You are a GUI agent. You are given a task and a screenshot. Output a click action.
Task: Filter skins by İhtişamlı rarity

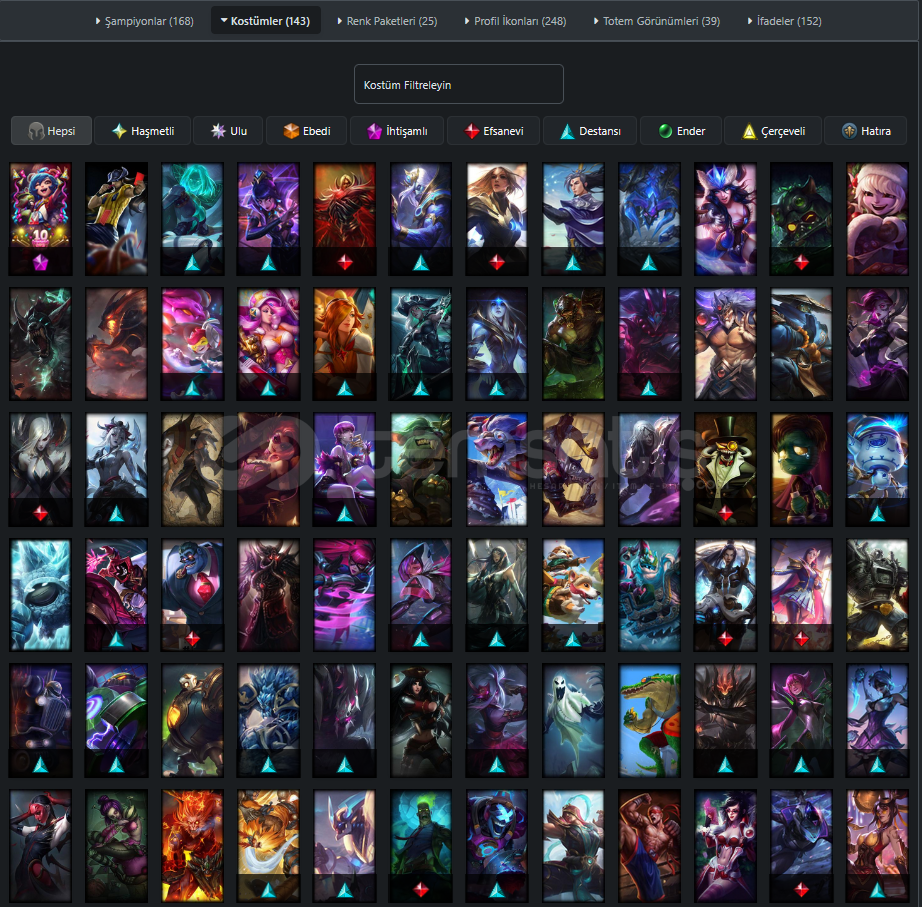(397, 131)
